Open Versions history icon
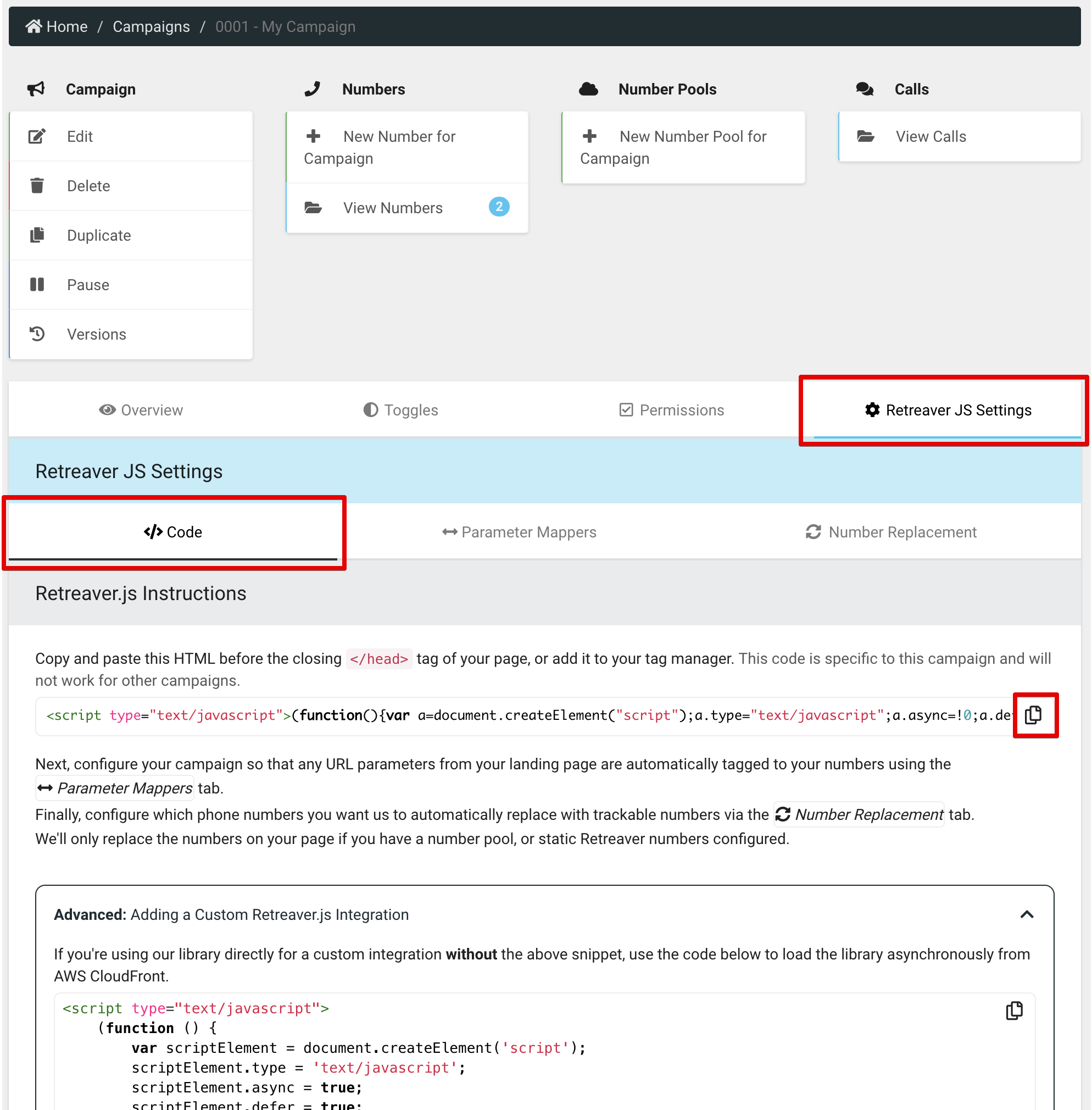 click(x=37, y=334)
